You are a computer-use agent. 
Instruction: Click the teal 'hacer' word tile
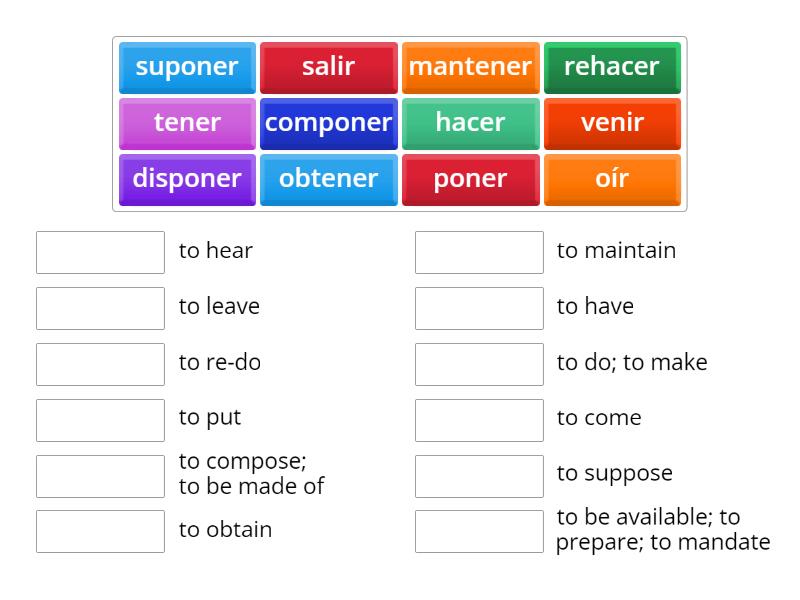tap(470, 123)
